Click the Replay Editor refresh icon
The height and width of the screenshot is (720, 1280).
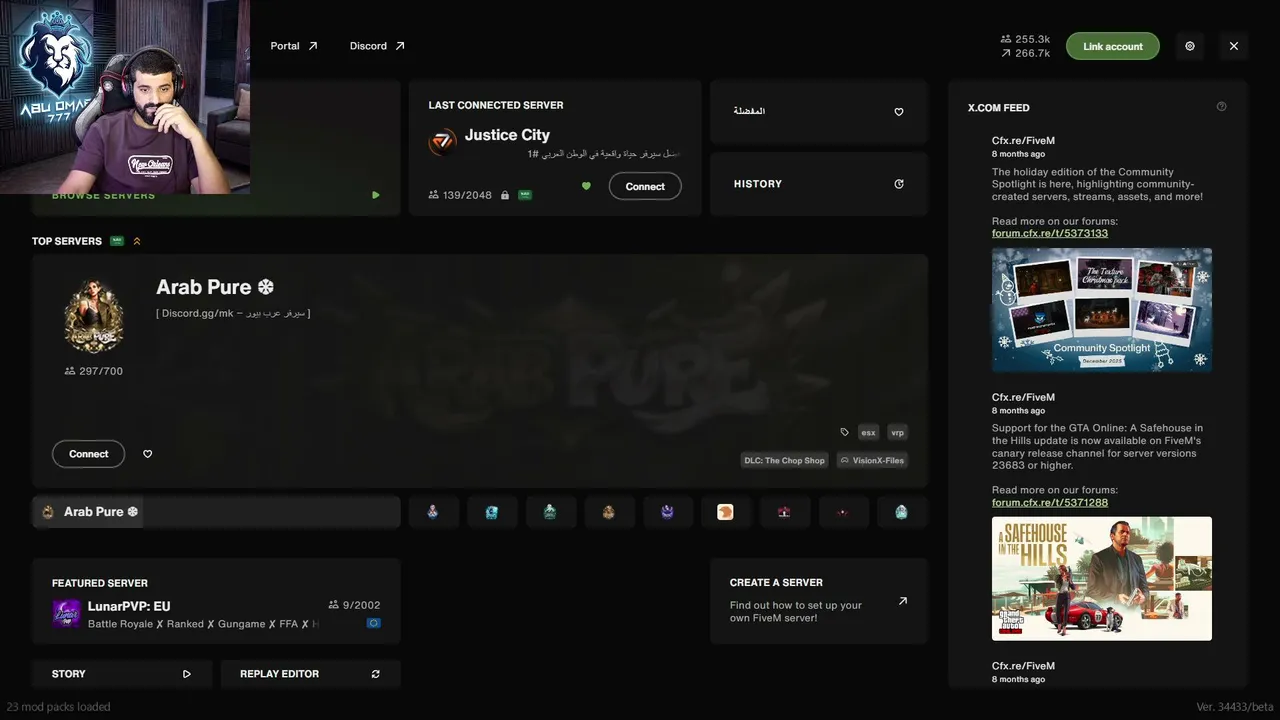(376, 674)
